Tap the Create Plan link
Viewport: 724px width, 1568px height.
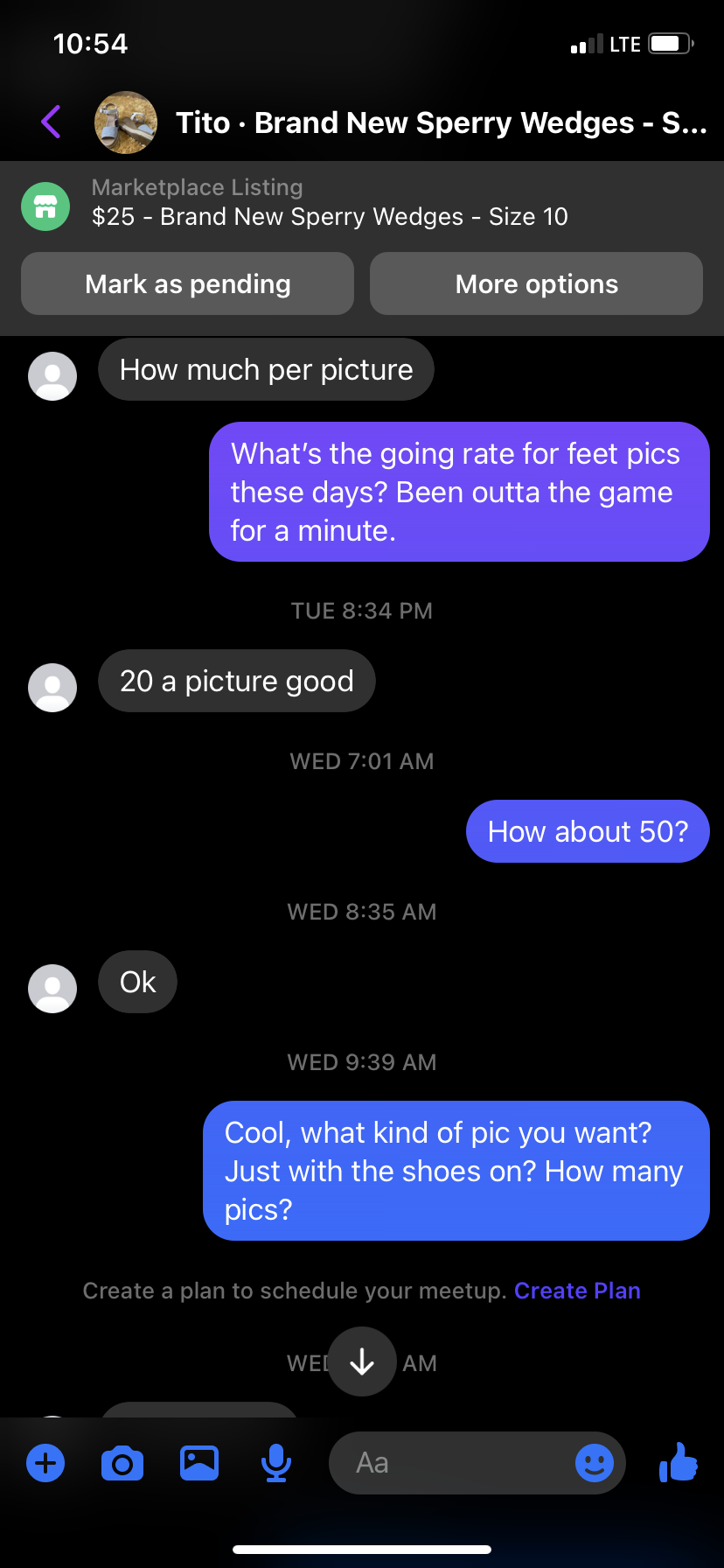577,1291
